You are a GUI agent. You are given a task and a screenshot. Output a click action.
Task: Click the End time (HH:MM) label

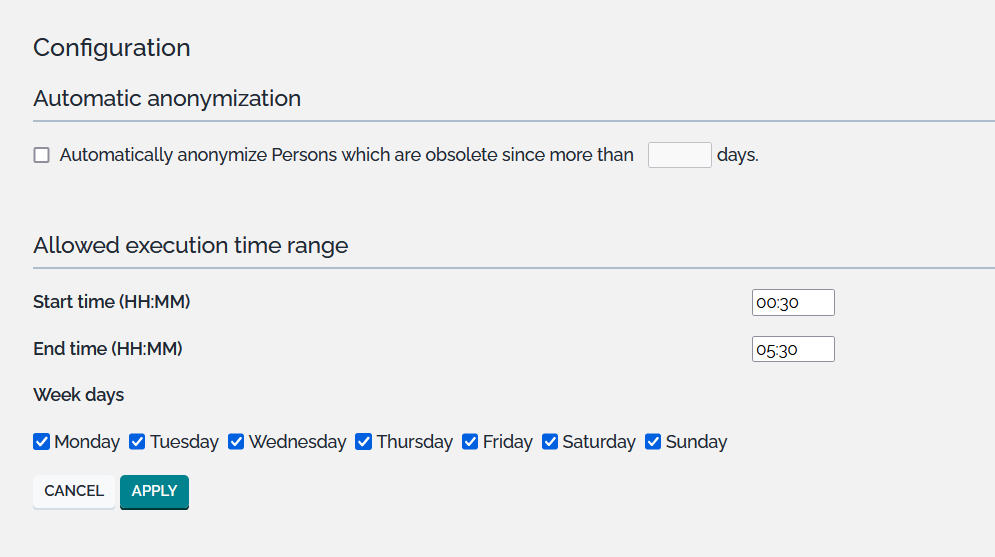[x=107, y=349]
